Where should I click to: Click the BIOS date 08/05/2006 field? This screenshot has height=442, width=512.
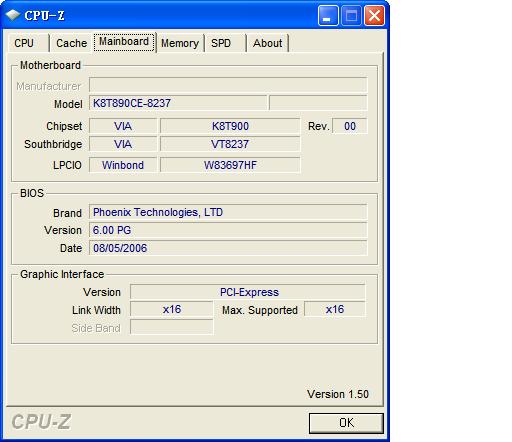(x=228, y=248)
